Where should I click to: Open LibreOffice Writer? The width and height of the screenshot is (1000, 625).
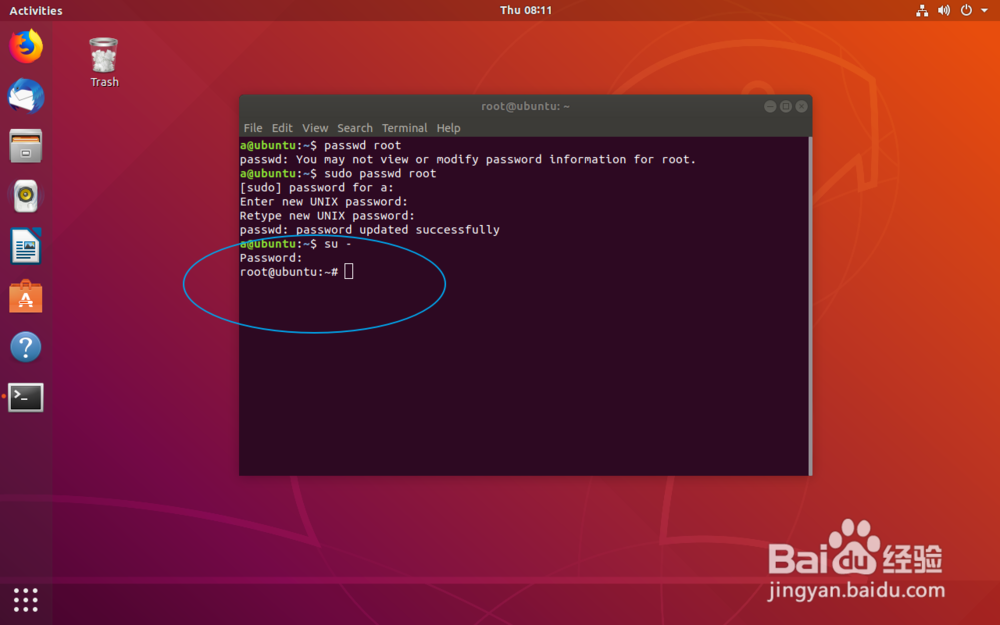tap(25, 246)
